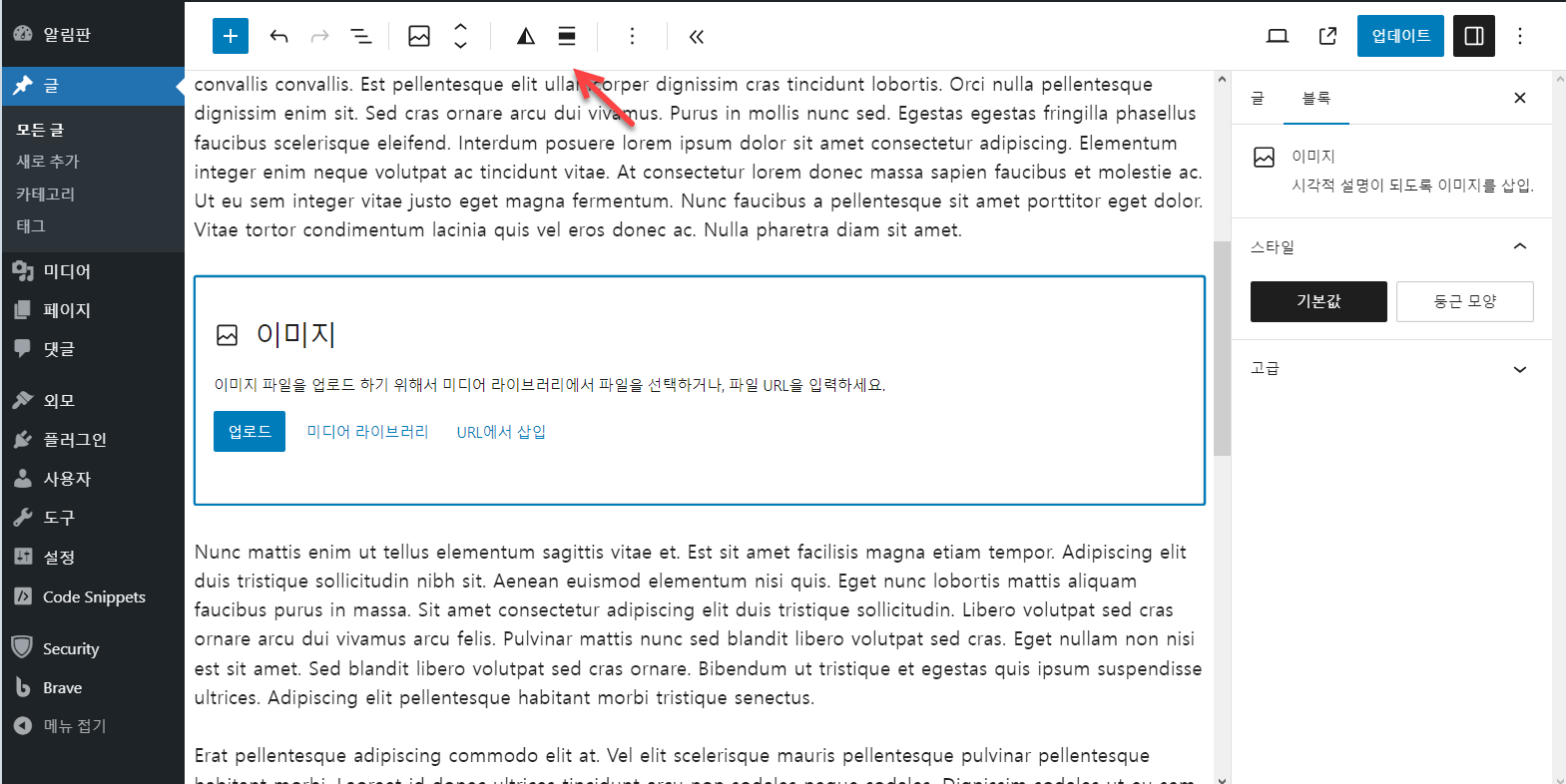The height and width of the screenshot is (784, 1566).
Task: Click the Security shield icon
Action: pyautogui.click(x=22, y=647)
